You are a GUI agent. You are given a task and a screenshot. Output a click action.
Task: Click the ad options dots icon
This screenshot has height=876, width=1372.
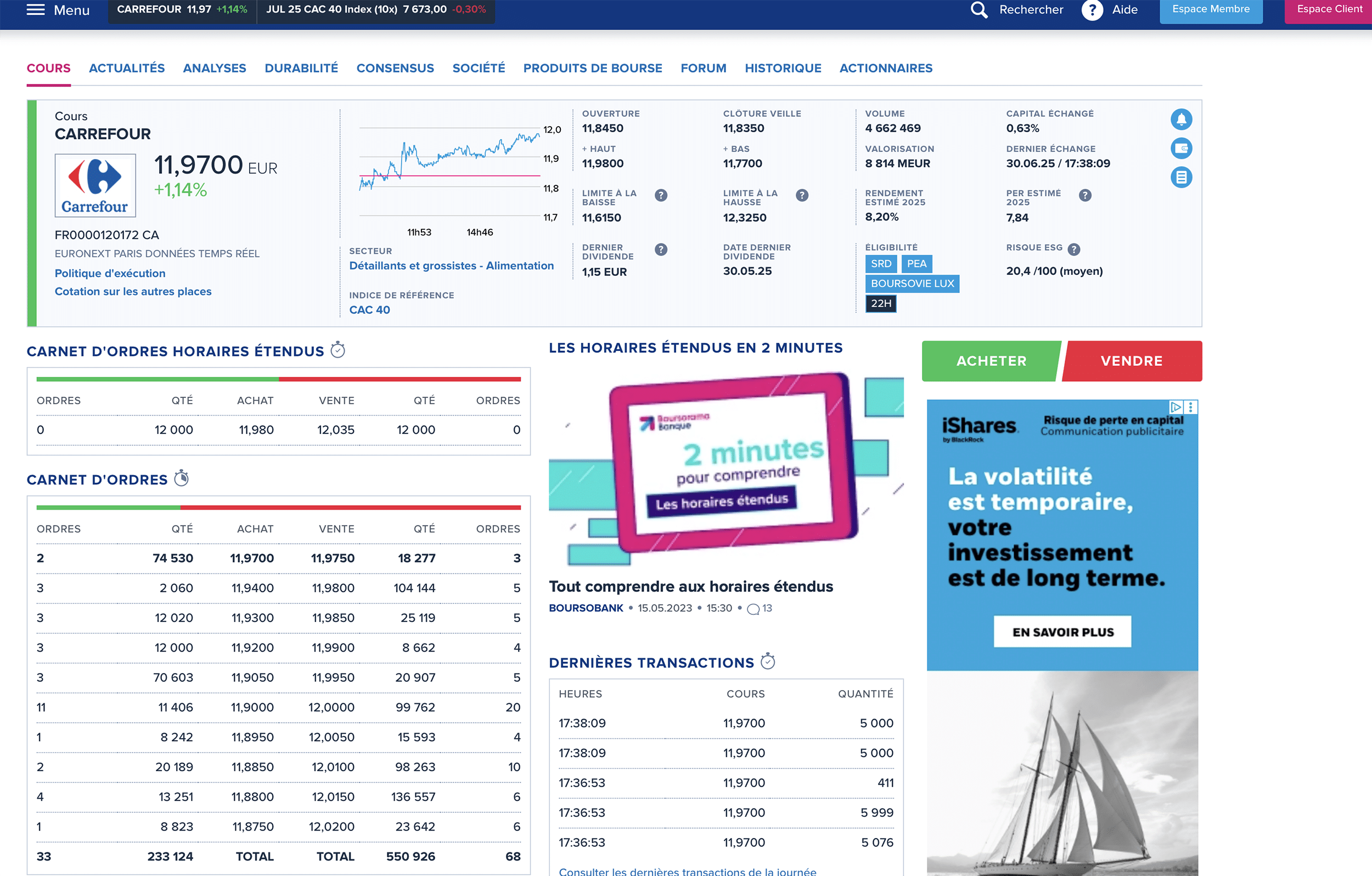pyautogui.click(x=1190, y=406)
